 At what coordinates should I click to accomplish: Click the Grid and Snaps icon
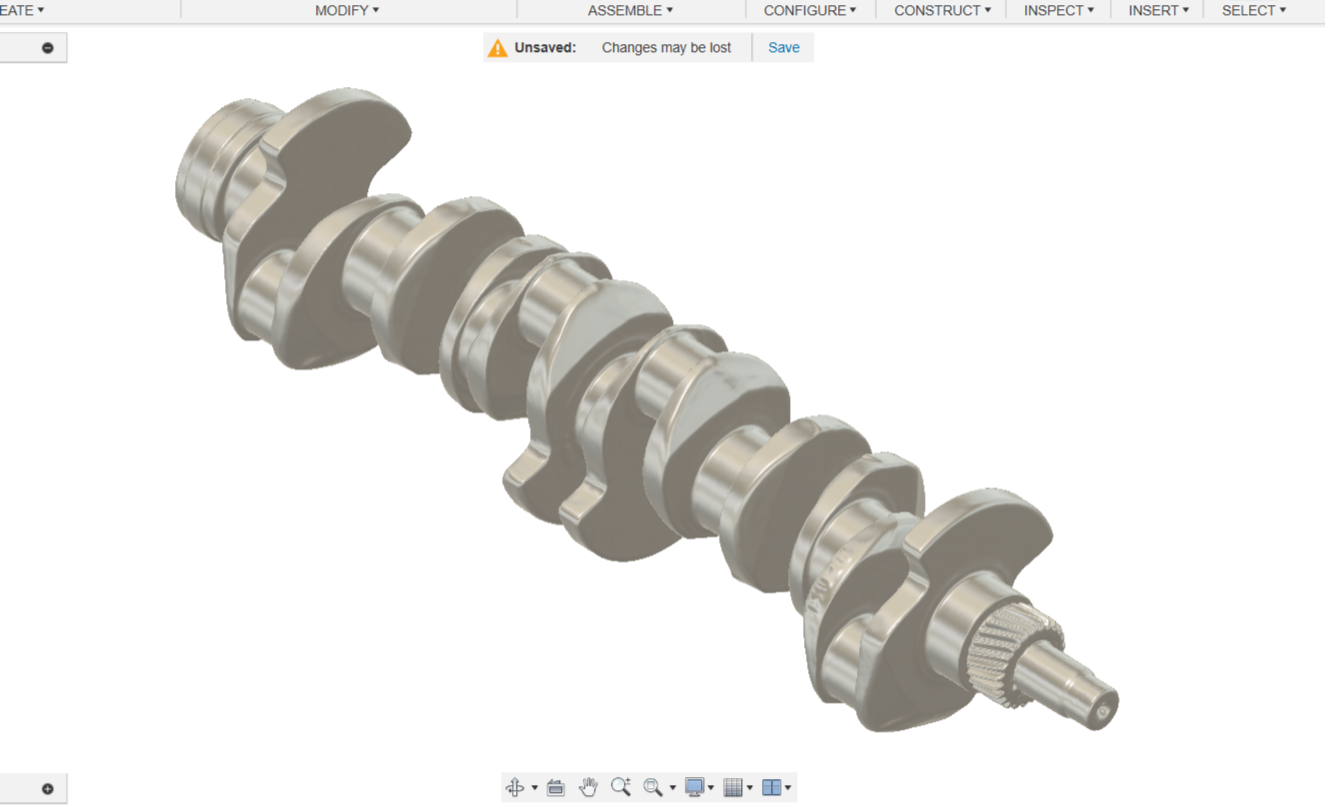[733, 788]
